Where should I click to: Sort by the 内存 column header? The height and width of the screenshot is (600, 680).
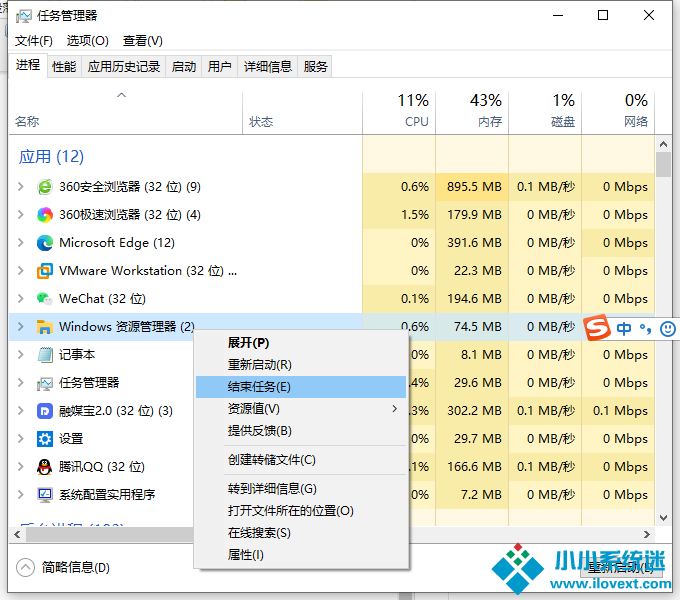click(x=472, y=112)
